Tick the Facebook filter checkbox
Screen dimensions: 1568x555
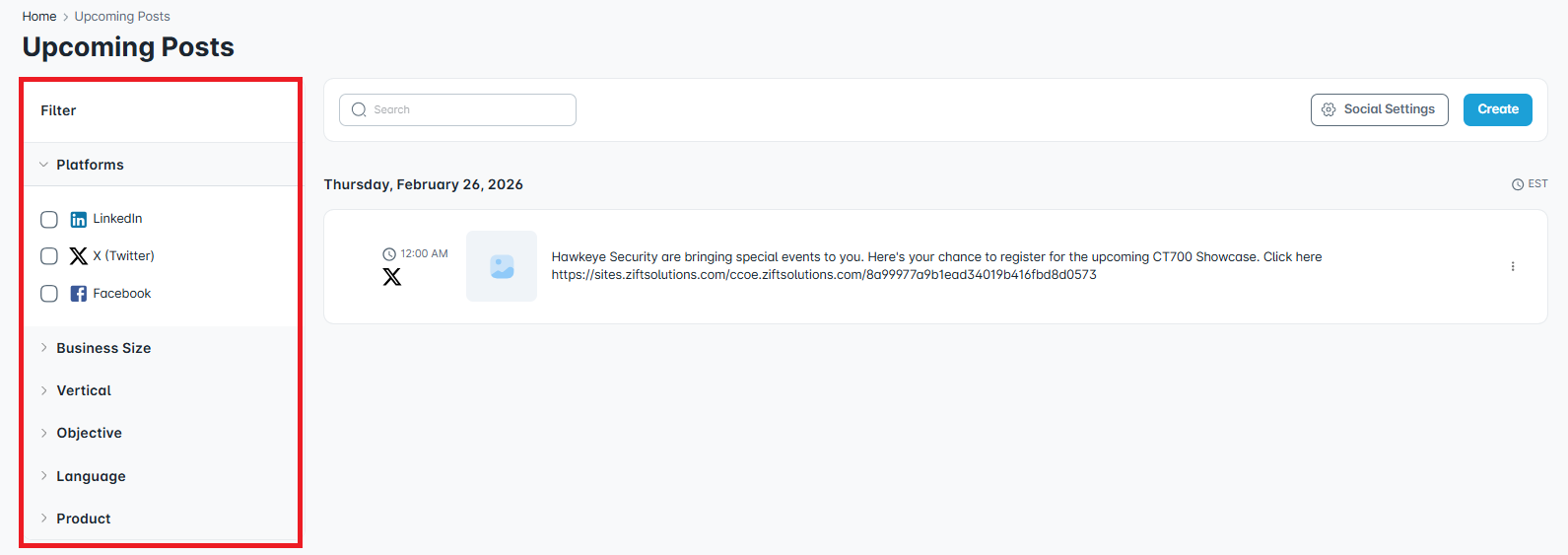click(49, 294)
